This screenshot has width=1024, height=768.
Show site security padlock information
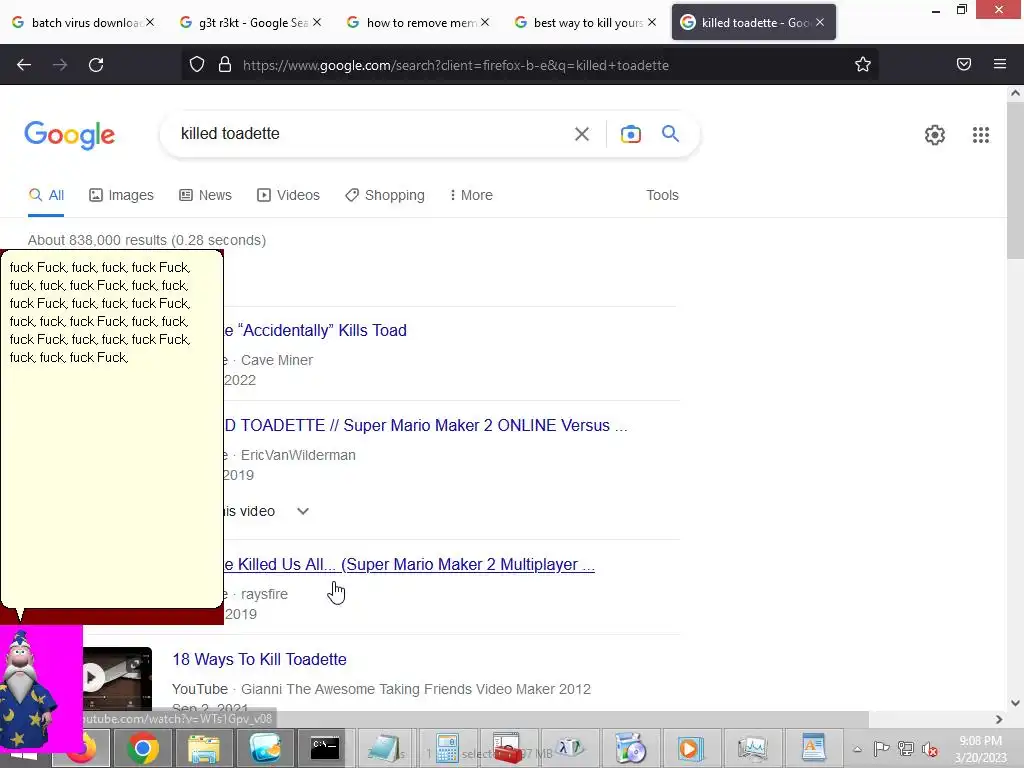click(225, 65)
